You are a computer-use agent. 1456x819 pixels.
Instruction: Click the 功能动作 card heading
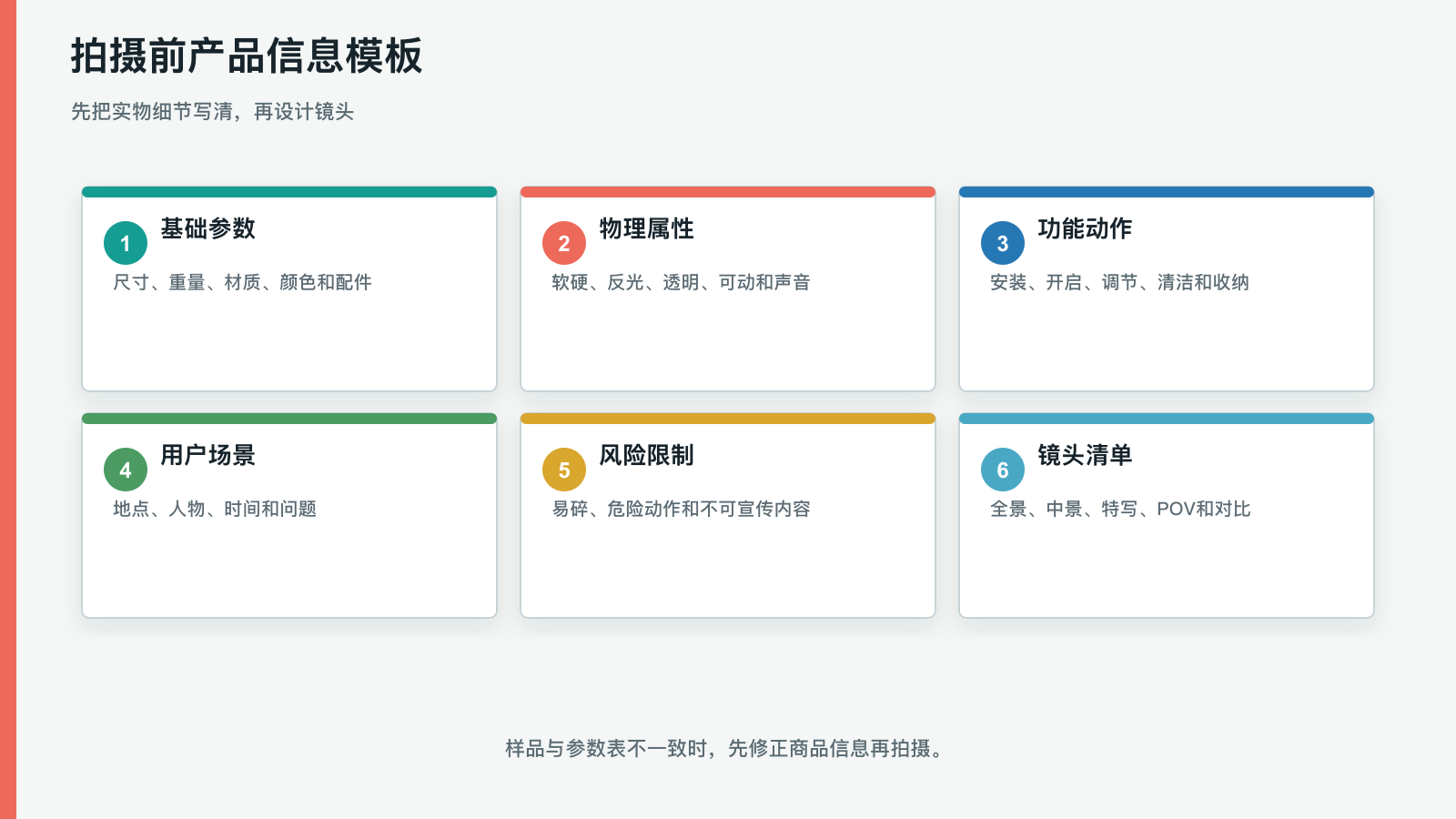(x=1085, y=228)
